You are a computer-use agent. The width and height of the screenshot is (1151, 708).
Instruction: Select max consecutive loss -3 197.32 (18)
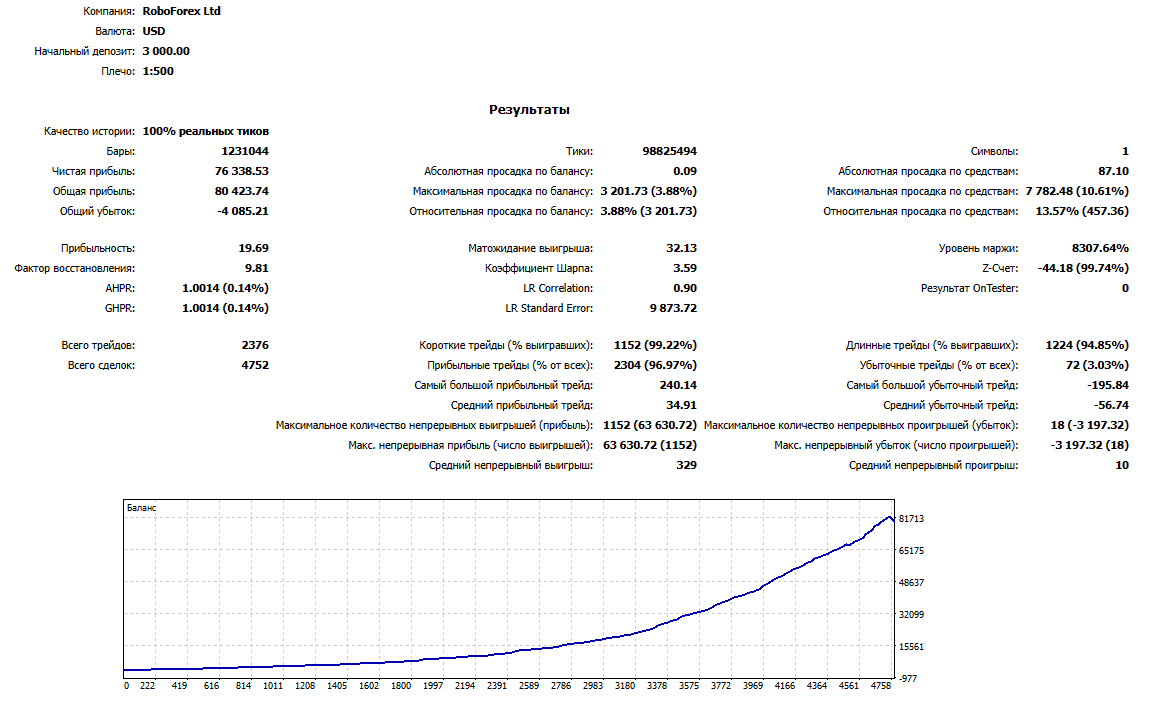tap(1089, 445)
